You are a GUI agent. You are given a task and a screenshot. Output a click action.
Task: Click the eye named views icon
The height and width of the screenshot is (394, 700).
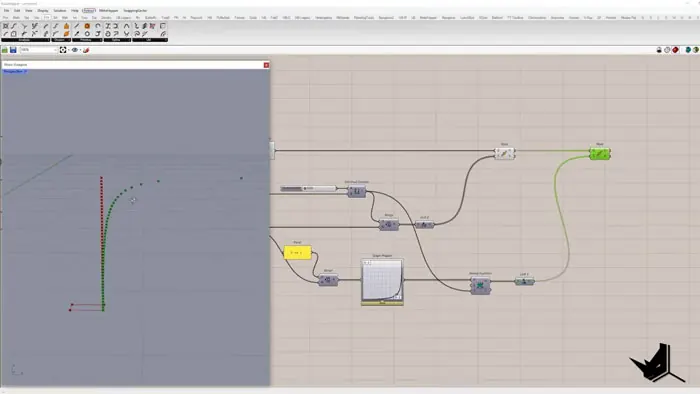tap(75, 50)
